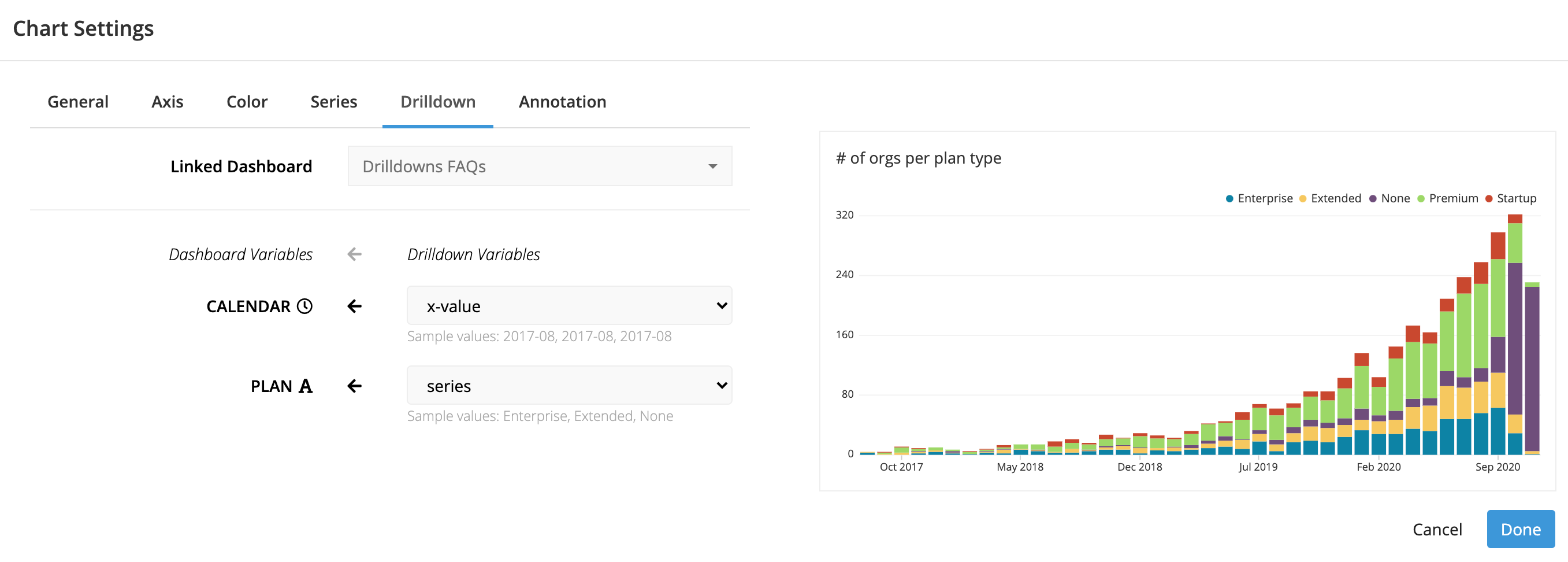The width and height of the screenshot is (1568, 562).
Task: Open the Linked Dashboard dropdown
Action: (539, 166)
